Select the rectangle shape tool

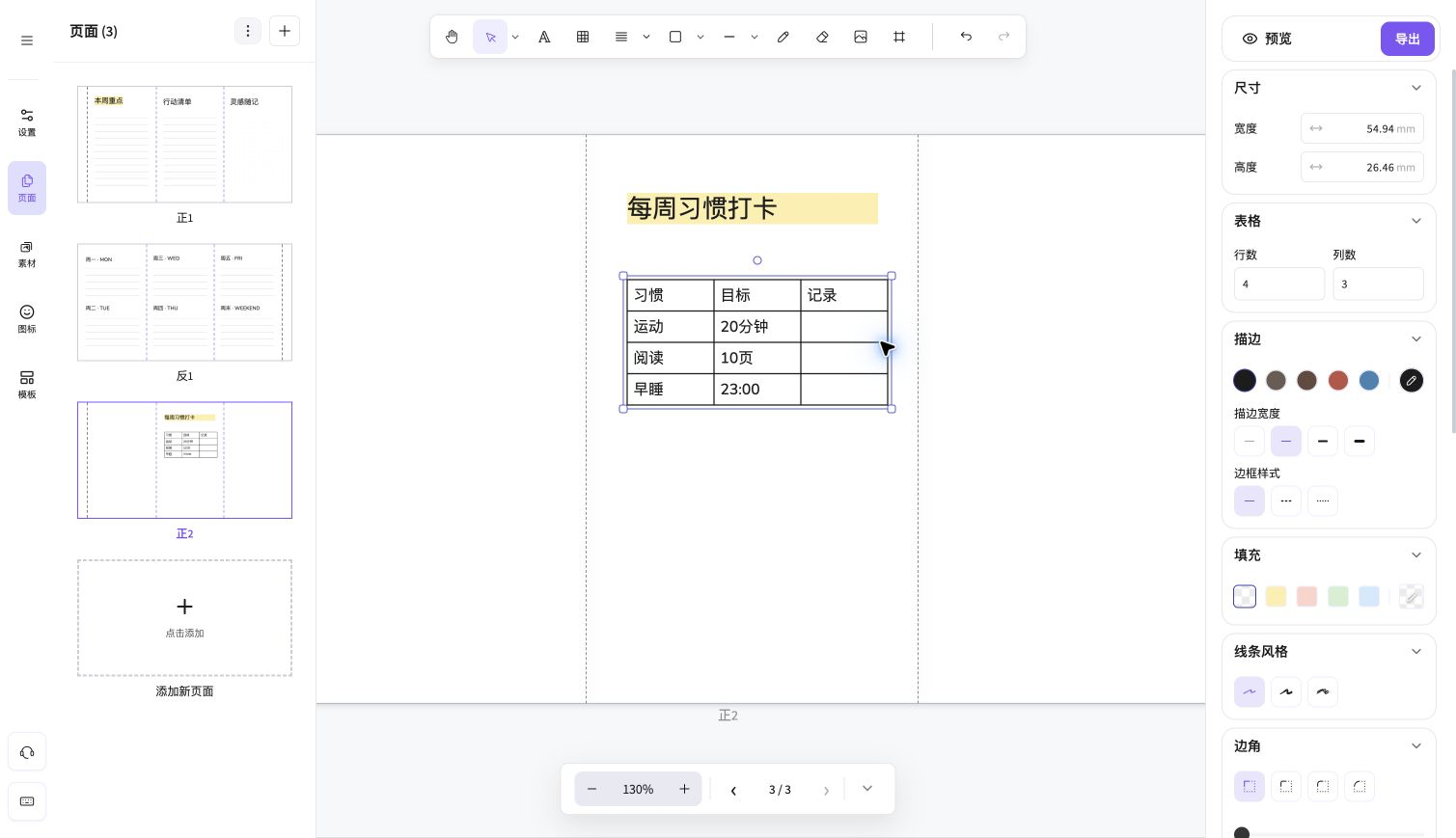pyautogui.click(x=675, y=37)
